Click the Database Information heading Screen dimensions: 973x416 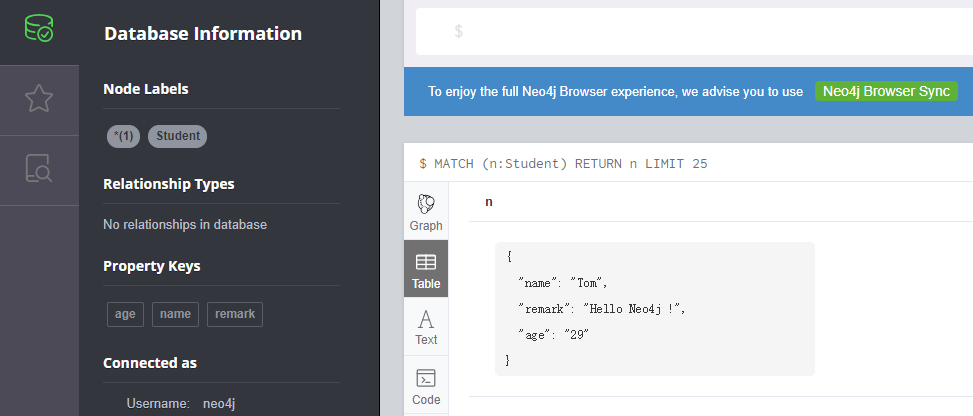(203, 34)
